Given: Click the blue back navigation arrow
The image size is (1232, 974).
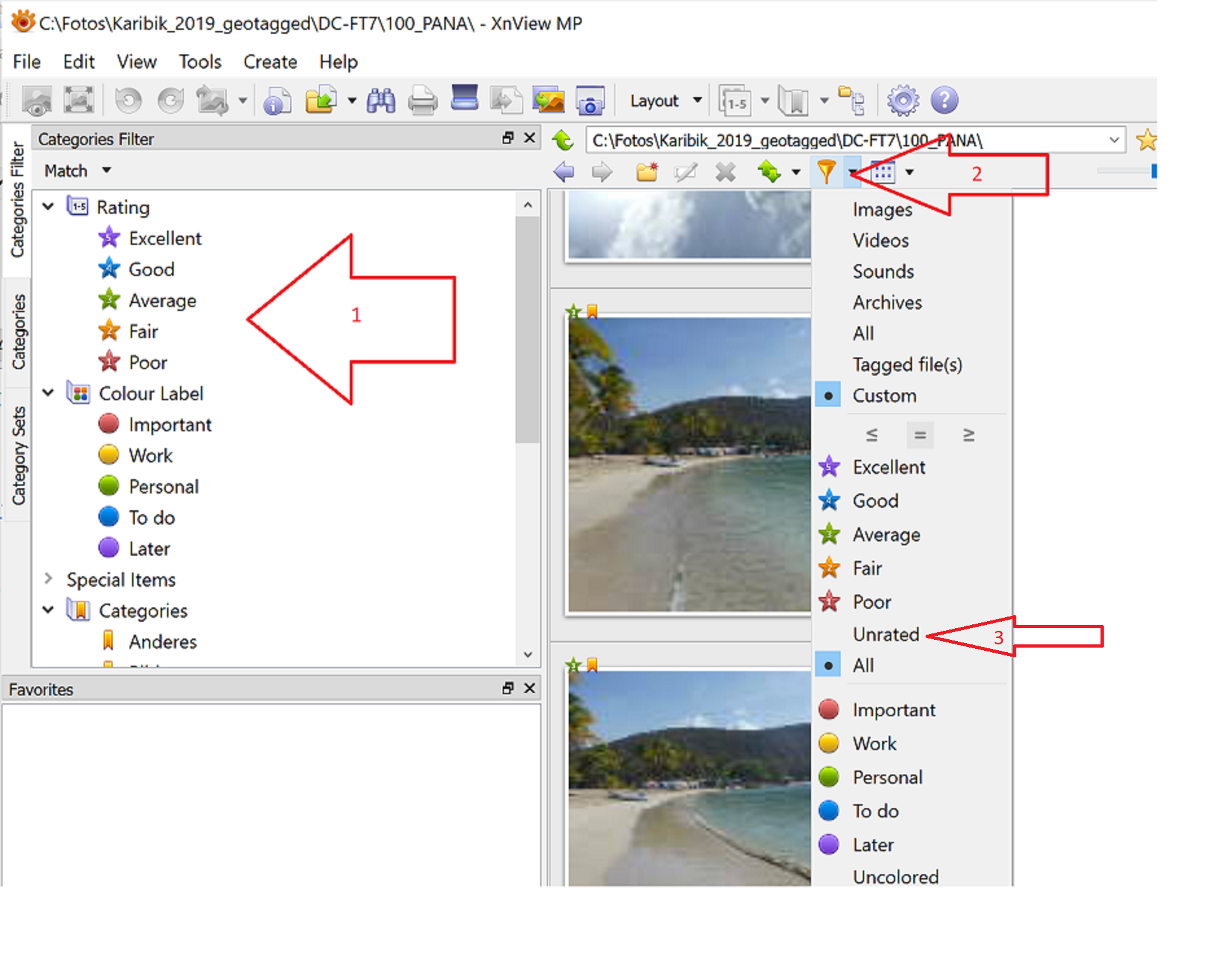Looking at the screenshot, I should (x=564, y=172).
